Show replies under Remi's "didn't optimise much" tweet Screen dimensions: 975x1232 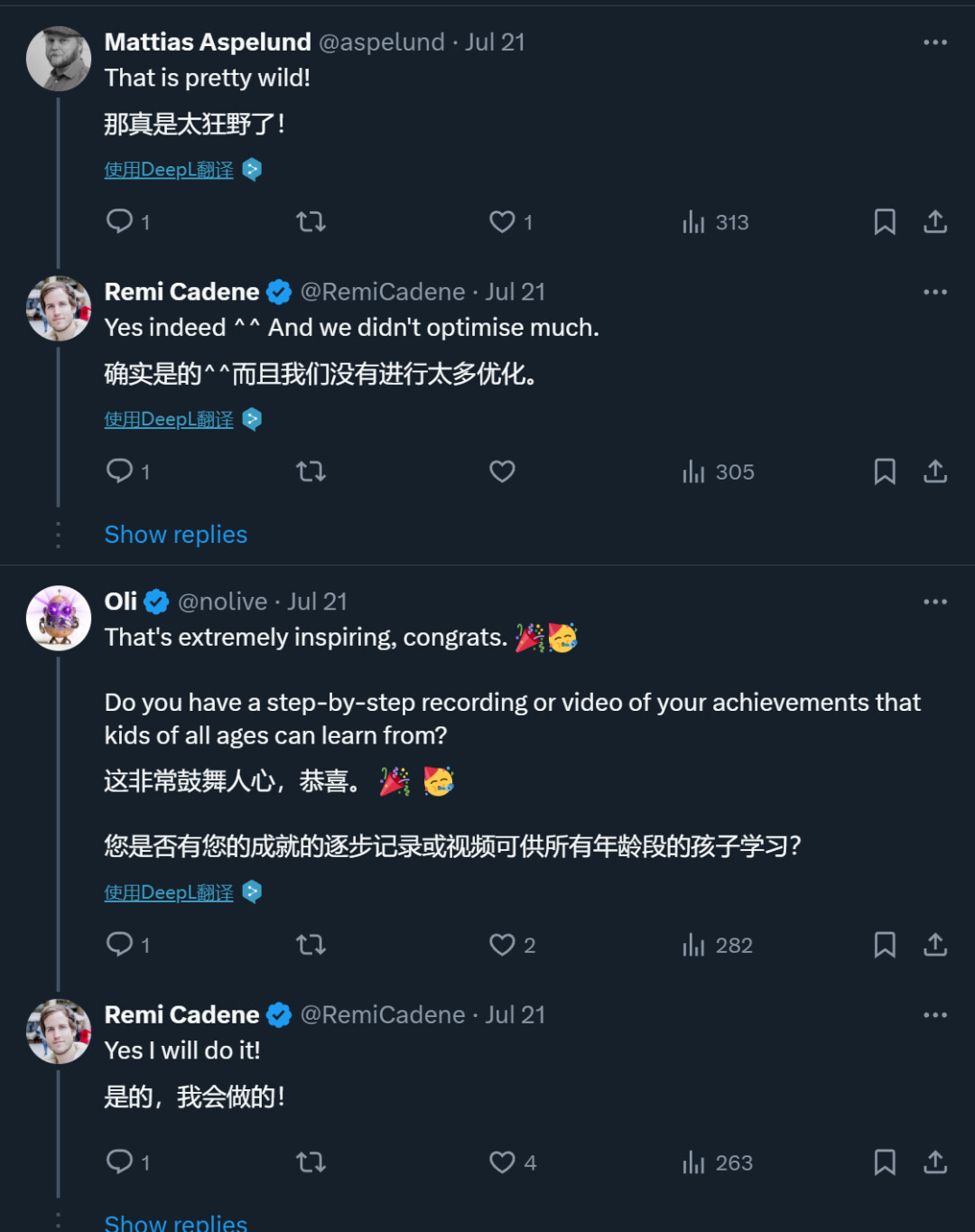tap(176, 535)
